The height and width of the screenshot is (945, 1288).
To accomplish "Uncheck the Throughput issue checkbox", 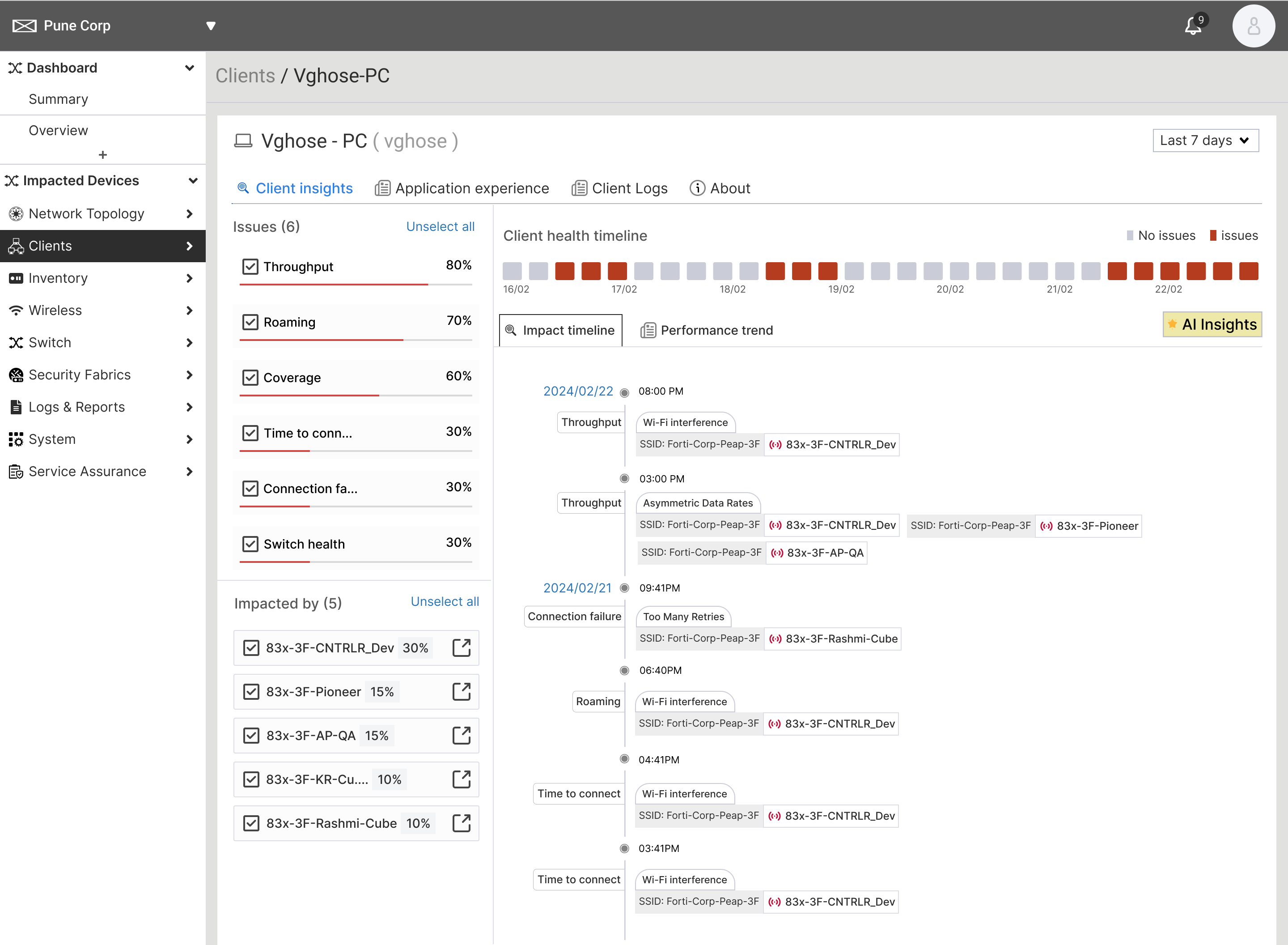I will tap(250, 267).
